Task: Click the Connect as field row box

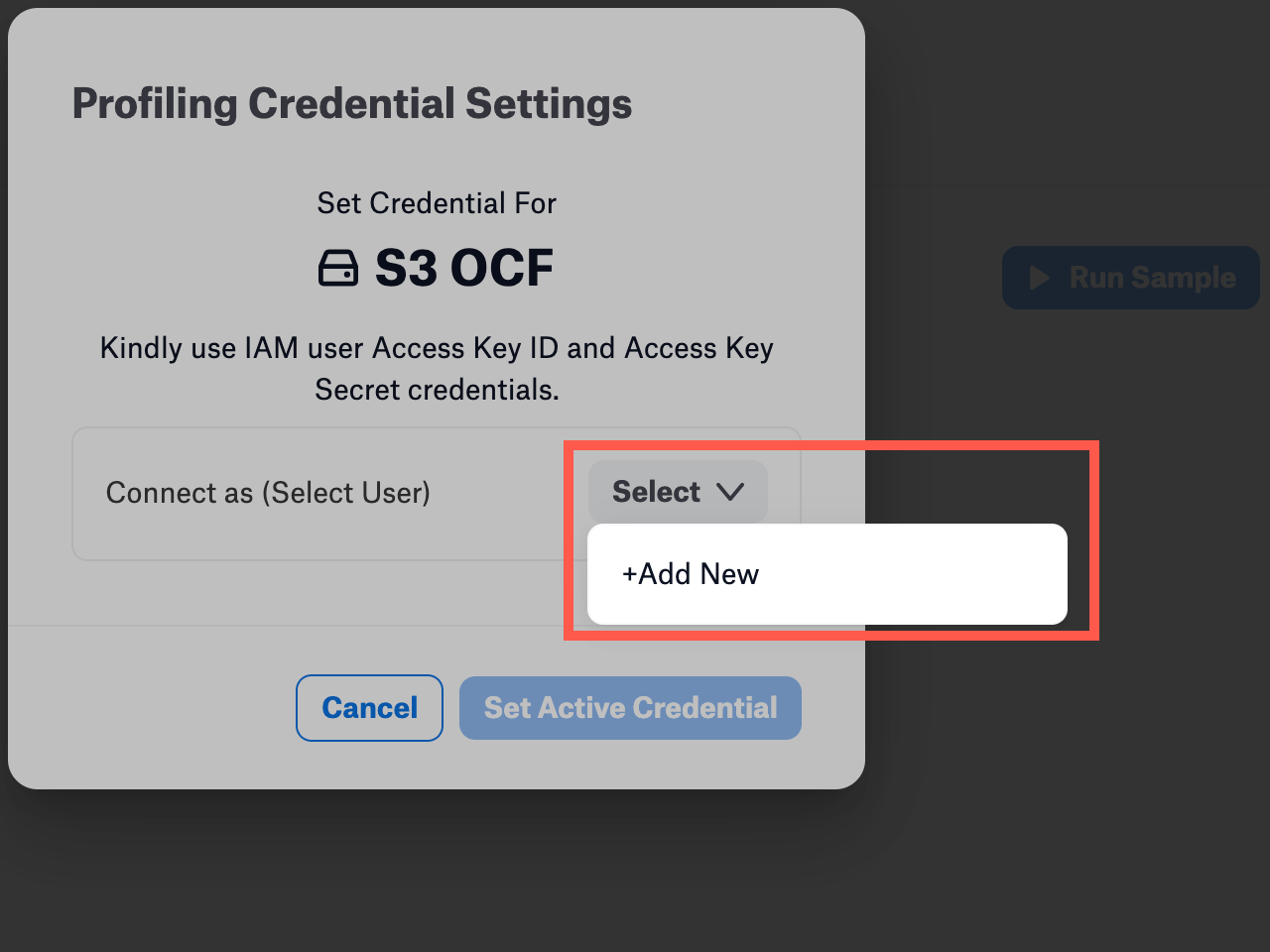Action: [437, 494]
